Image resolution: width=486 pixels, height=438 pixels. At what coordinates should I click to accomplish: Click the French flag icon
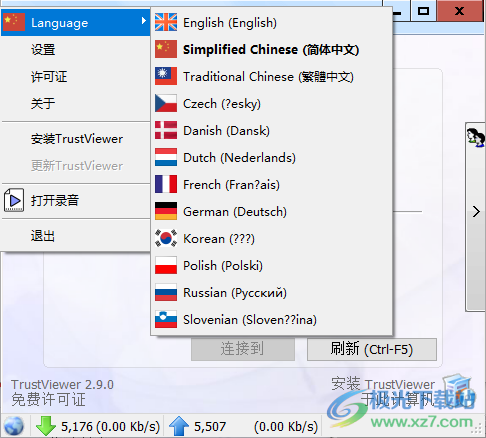click(x=166, y=185)
